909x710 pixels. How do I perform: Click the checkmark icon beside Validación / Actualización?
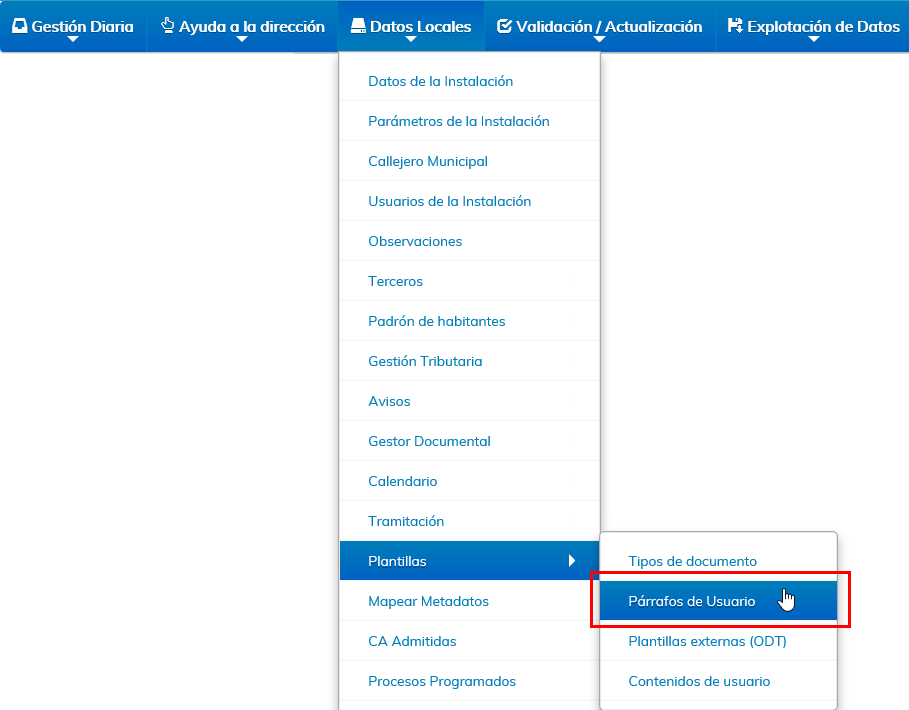click(504, 27)
